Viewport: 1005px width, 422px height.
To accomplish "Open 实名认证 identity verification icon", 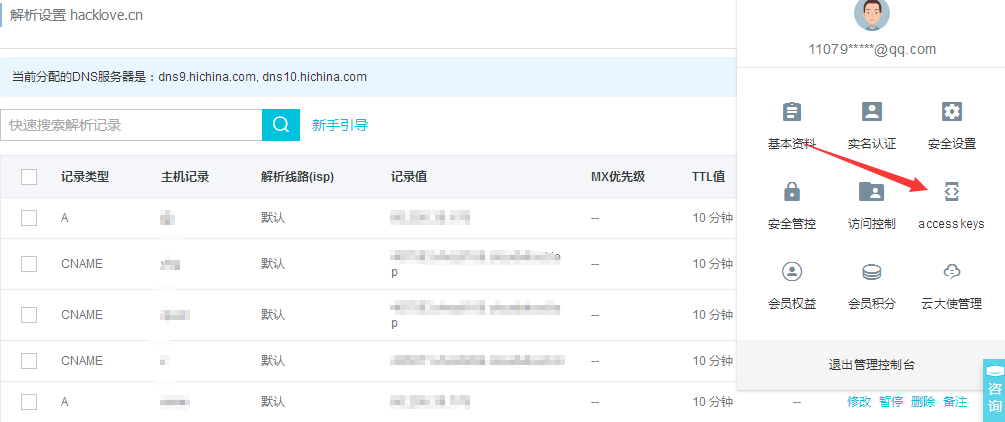I will tap(872, 112).
